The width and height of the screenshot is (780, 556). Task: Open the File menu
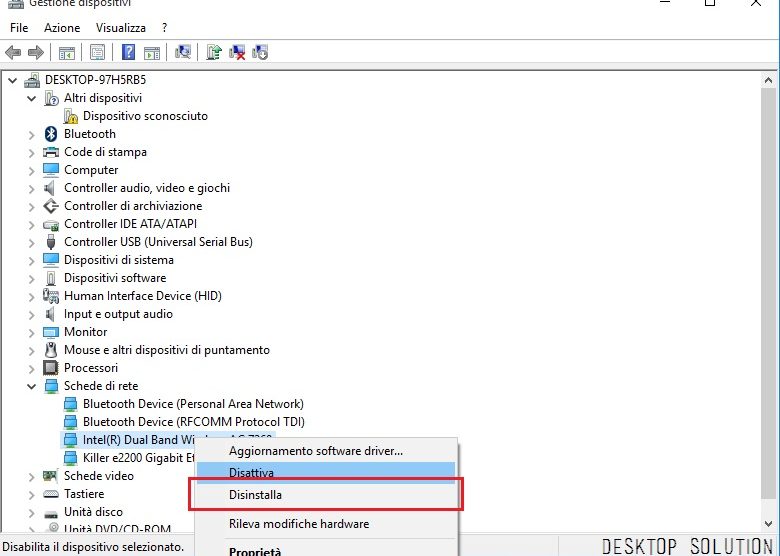(x=19, y=28)
